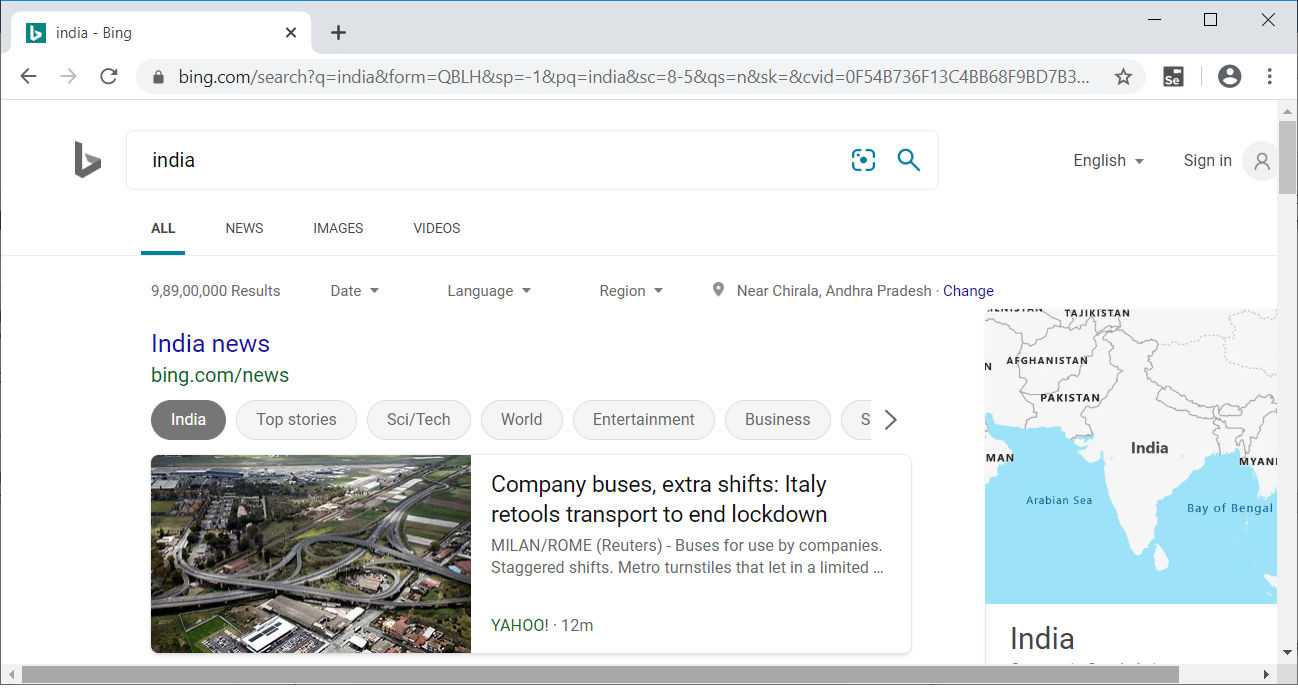The image size is (1298, 688).
Task: Click the browser address bar URL
Action: coord(634,77)
